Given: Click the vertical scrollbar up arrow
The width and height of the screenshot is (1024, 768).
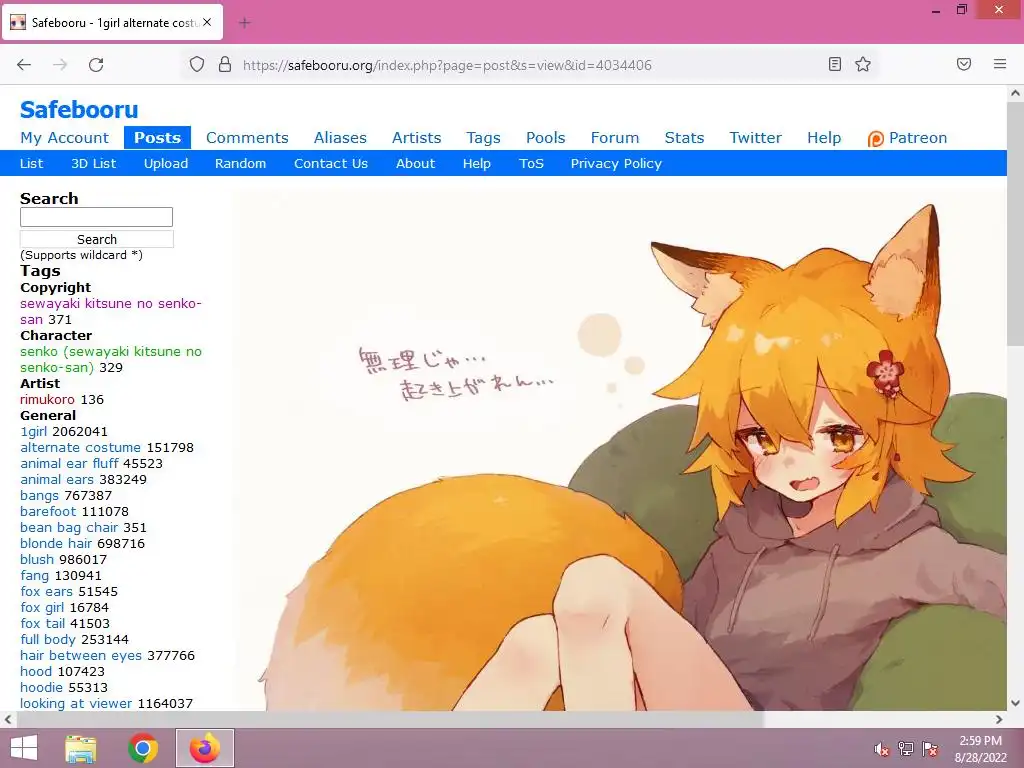Looking at the screenshot, I should point(1015,93).
